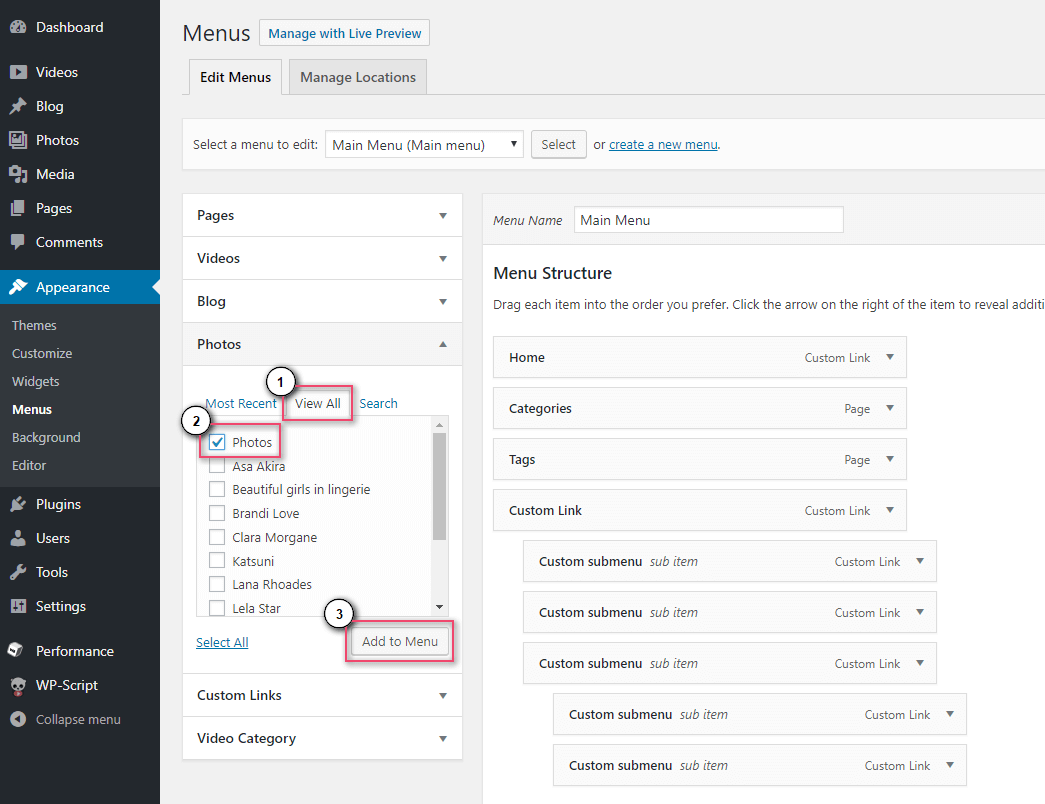
Task: Uncheck the Photos checkbox
Action: (217, 442)
